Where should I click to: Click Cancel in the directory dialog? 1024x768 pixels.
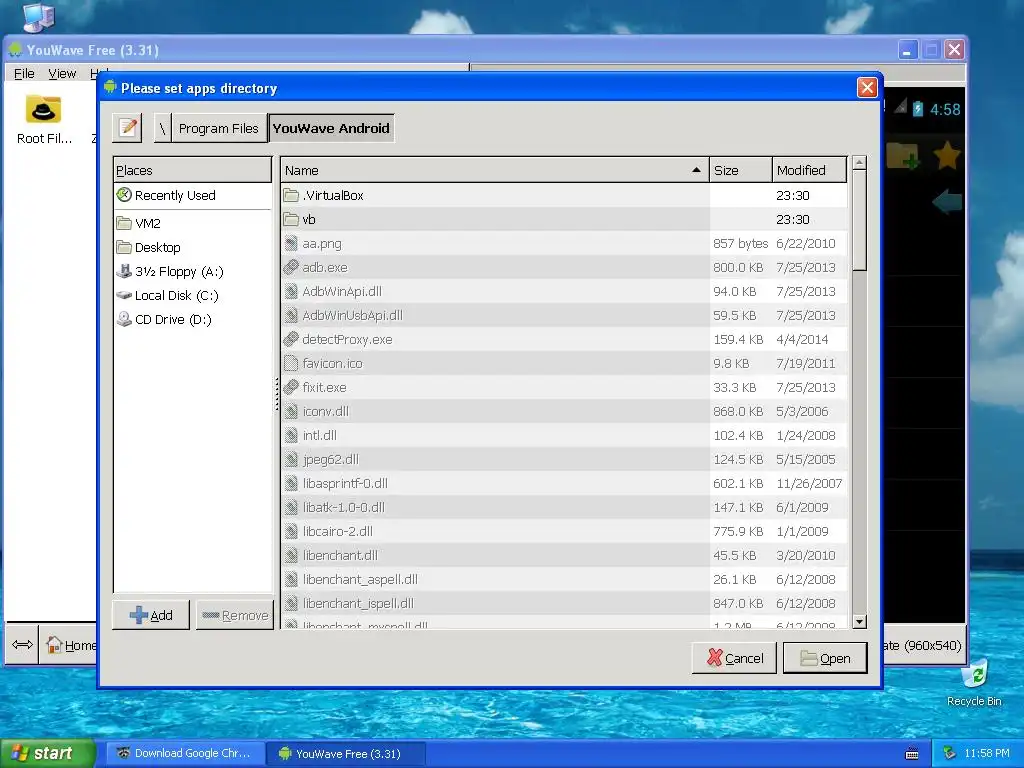(x=734, y=658)
